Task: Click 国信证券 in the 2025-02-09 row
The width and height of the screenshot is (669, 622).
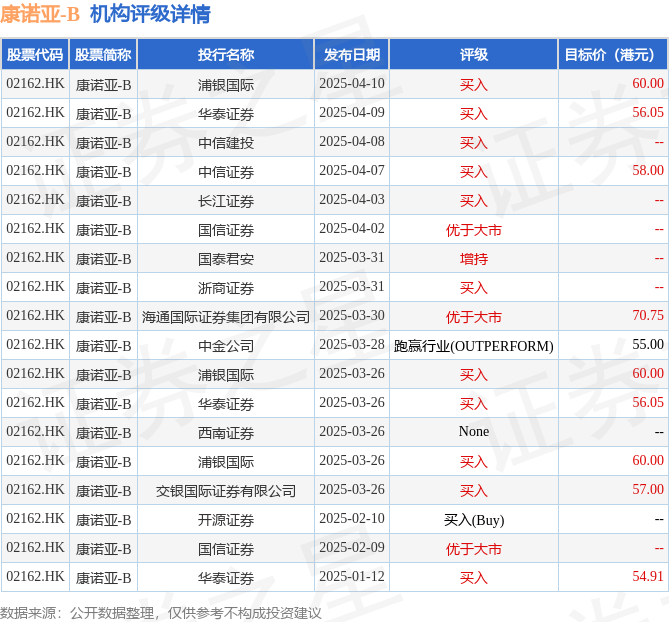Action: click(226, 549)
